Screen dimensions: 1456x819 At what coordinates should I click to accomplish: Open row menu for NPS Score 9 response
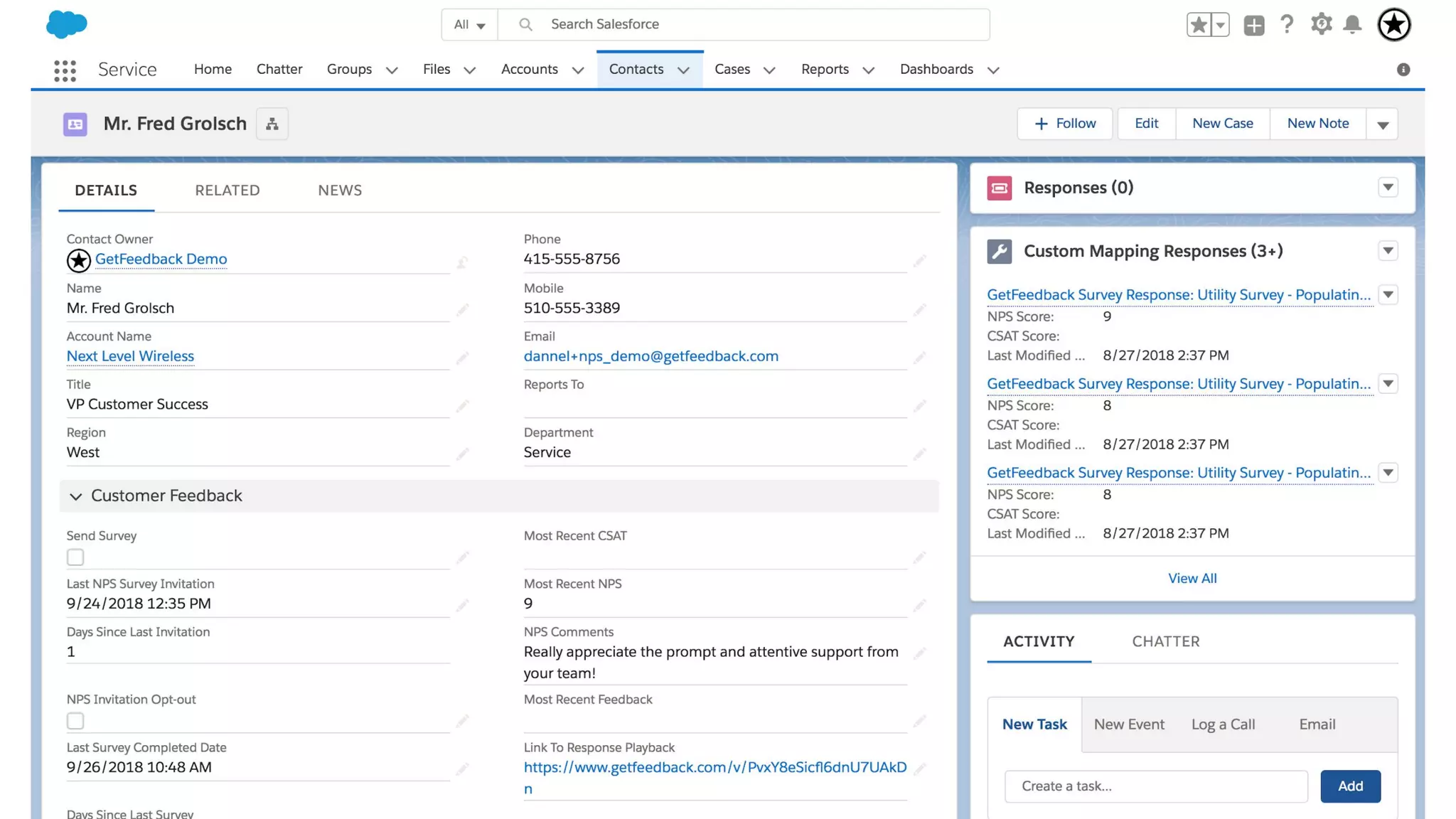click(1388, 295)
